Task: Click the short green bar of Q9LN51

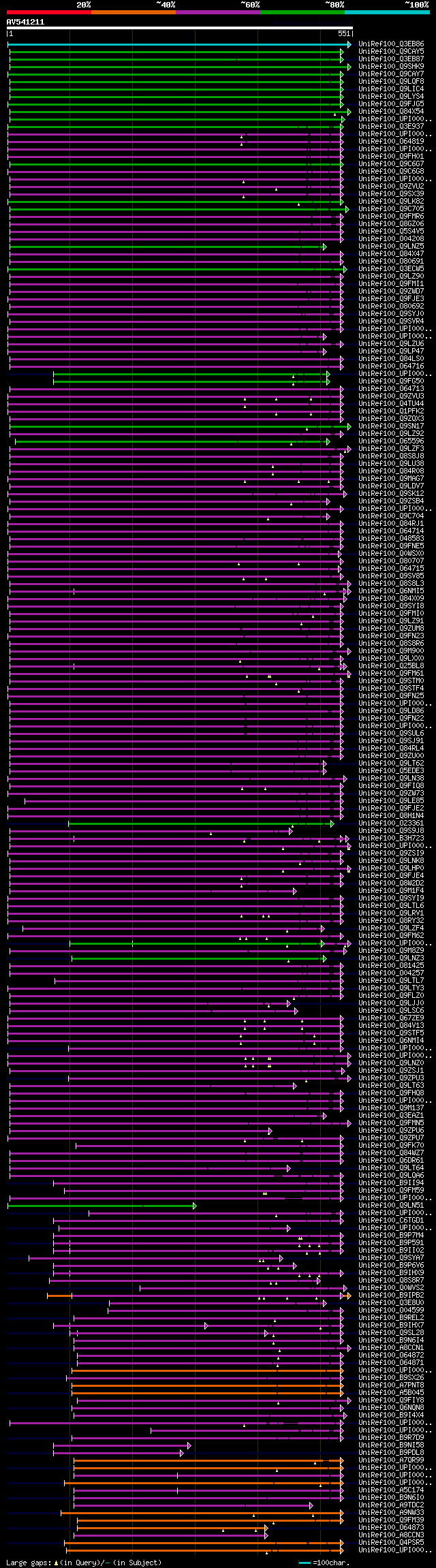Action: 102,1206
